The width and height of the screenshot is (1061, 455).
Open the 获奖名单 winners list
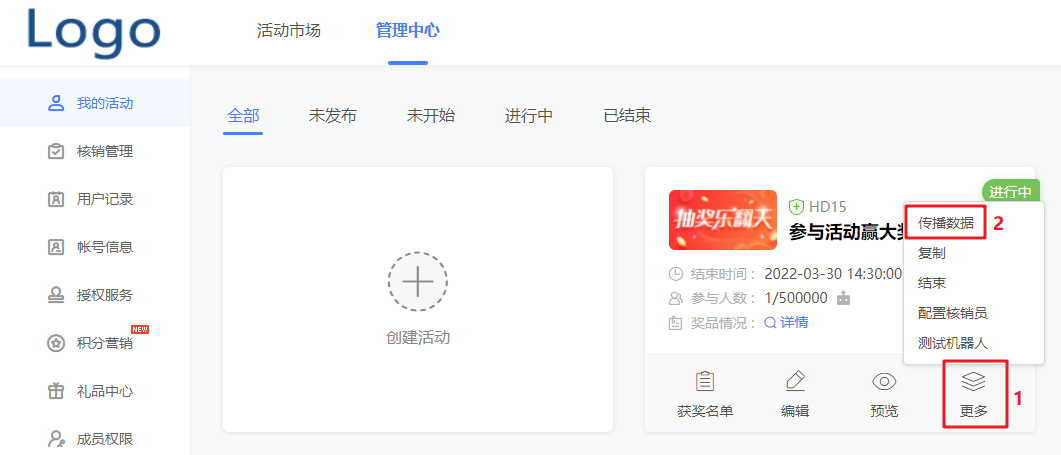tap(705, 411)
